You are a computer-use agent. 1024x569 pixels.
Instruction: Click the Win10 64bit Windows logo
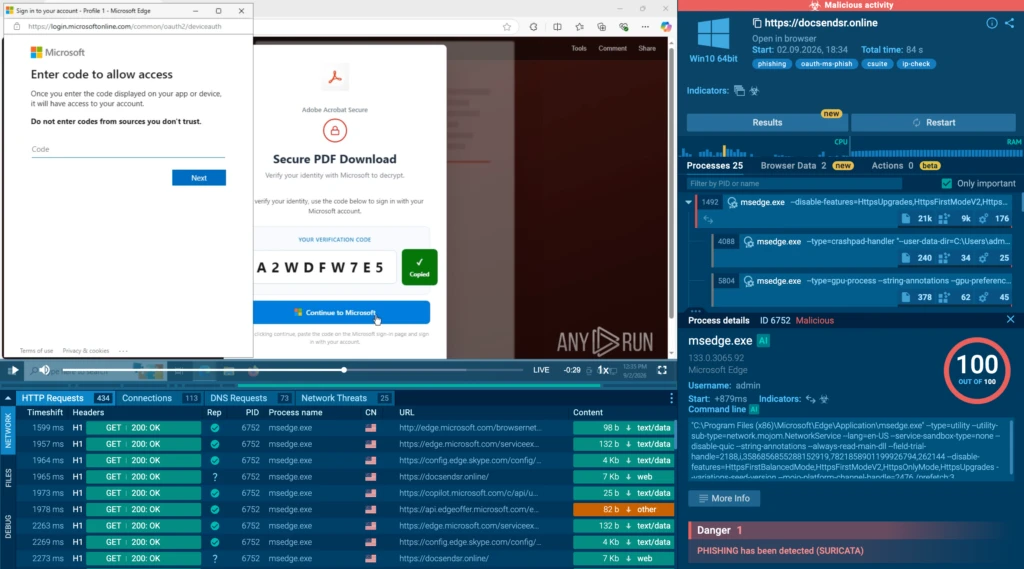(x=713, y=34)
